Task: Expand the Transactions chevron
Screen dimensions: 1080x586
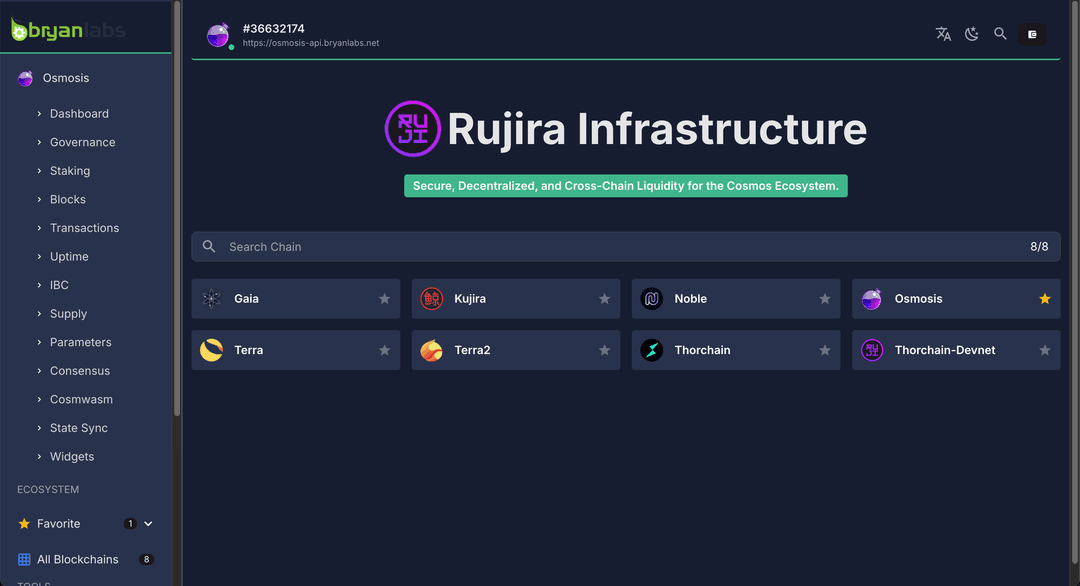Action: click(39, 228)
